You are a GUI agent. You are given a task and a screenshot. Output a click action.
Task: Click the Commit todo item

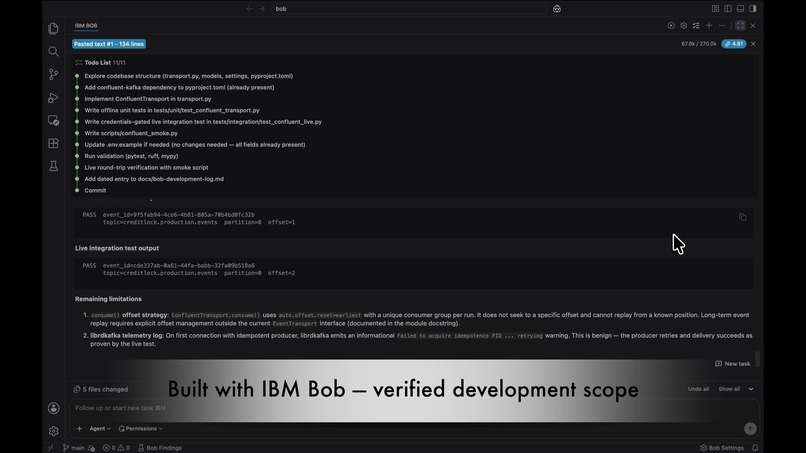coord(95,190)
